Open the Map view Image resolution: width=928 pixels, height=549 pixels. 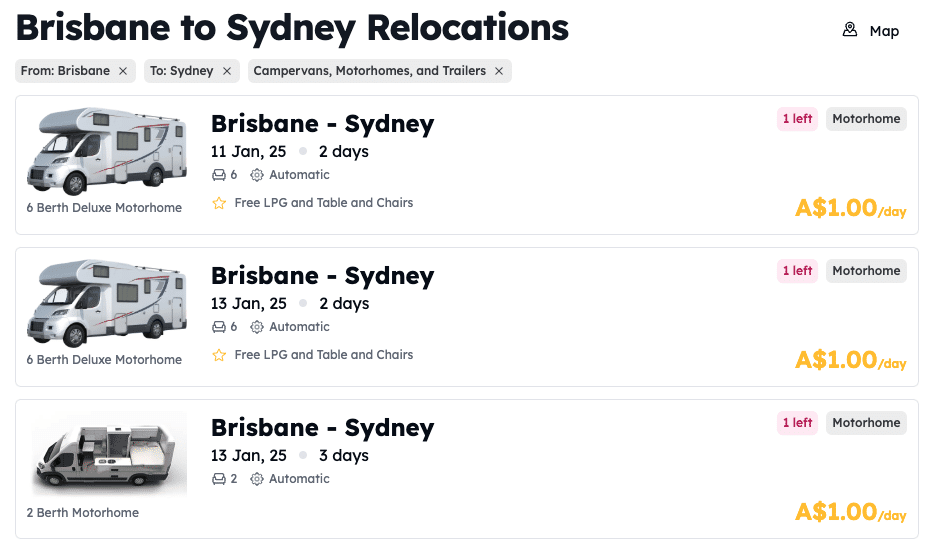pyautogui.click(x=883, y=31)
